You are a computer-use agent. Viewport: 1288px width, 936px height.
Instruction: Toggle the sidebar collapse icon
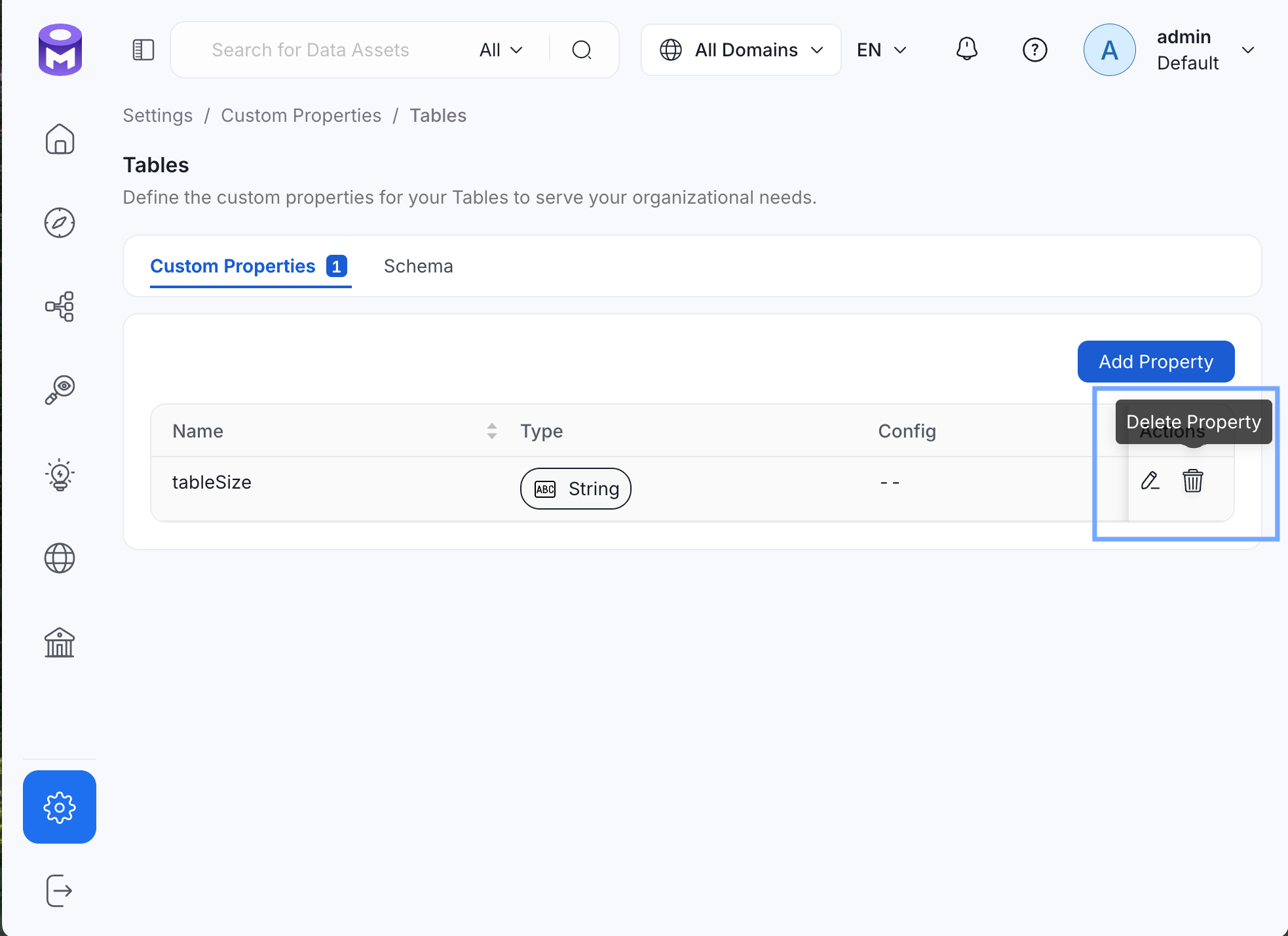pyautogui.click(x=143, y=50)
